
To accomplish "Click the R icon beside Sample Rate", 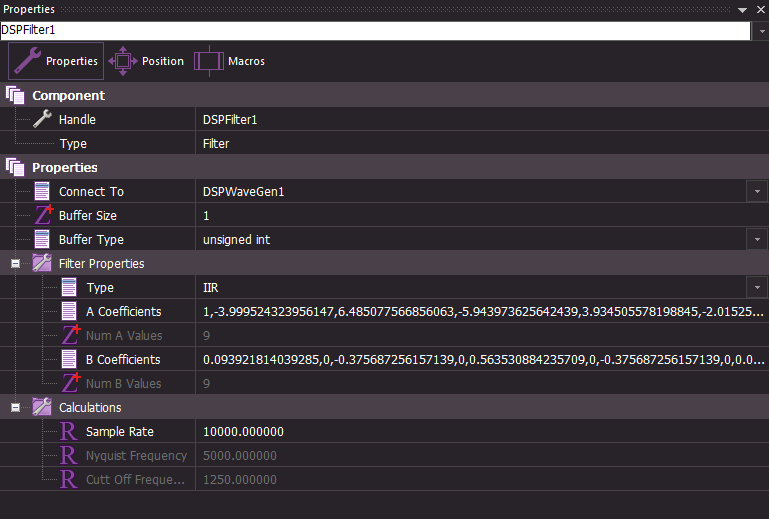I will coord(69,431).
